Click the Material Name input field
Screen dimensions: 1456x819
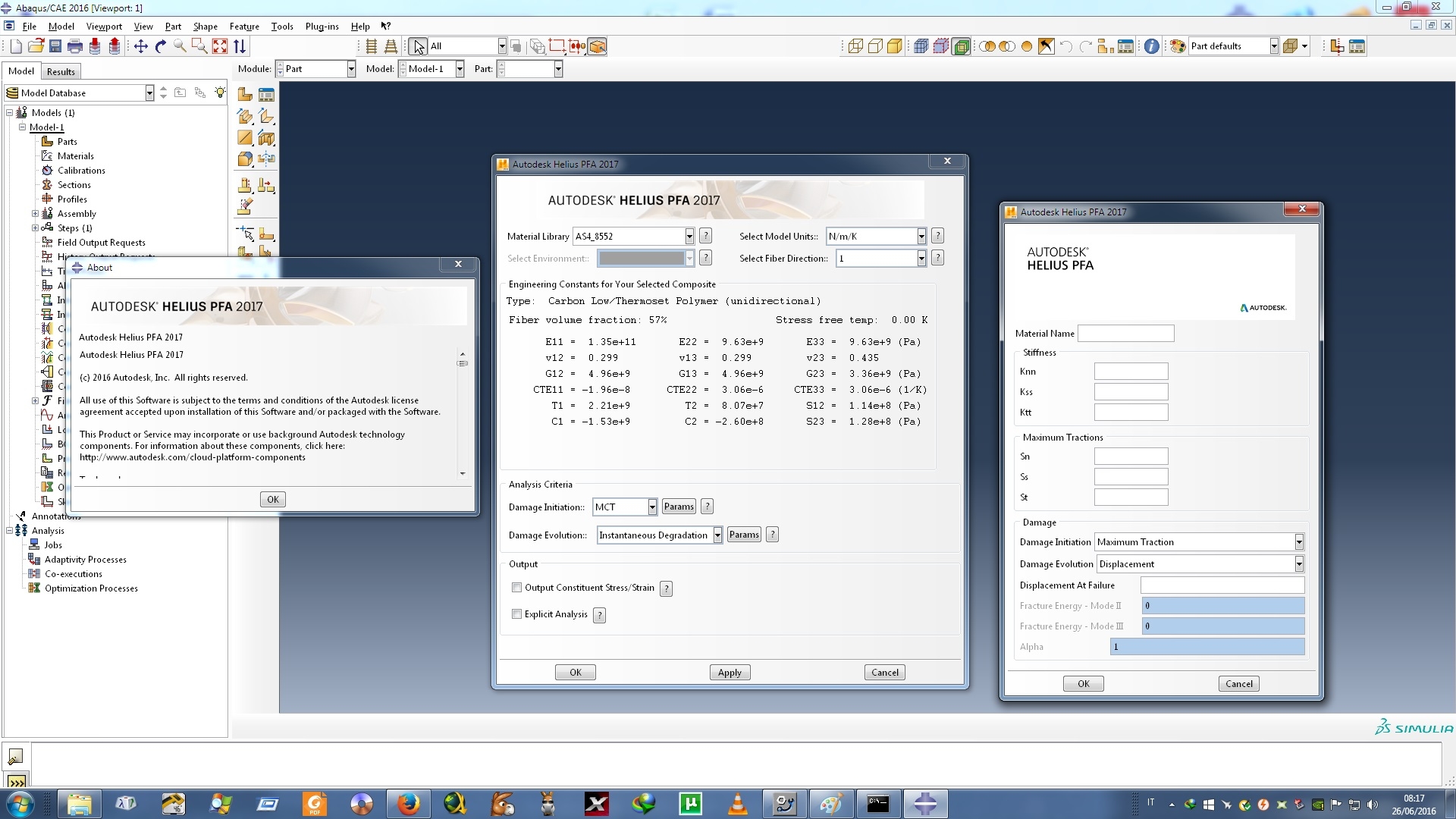click(x=1125, y=334)
